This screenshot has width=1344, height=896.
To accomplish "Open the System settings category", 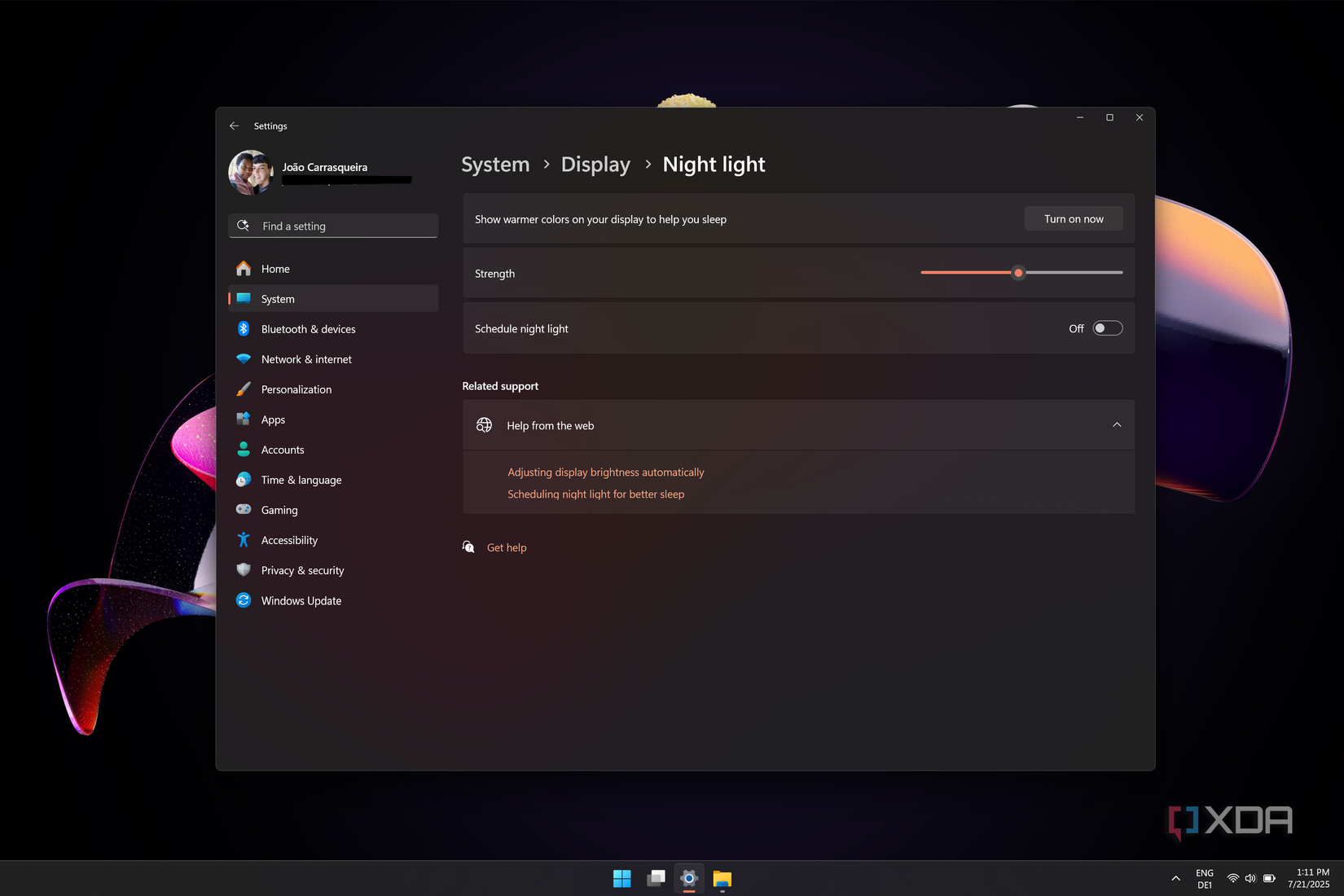I will pos(333,299).
